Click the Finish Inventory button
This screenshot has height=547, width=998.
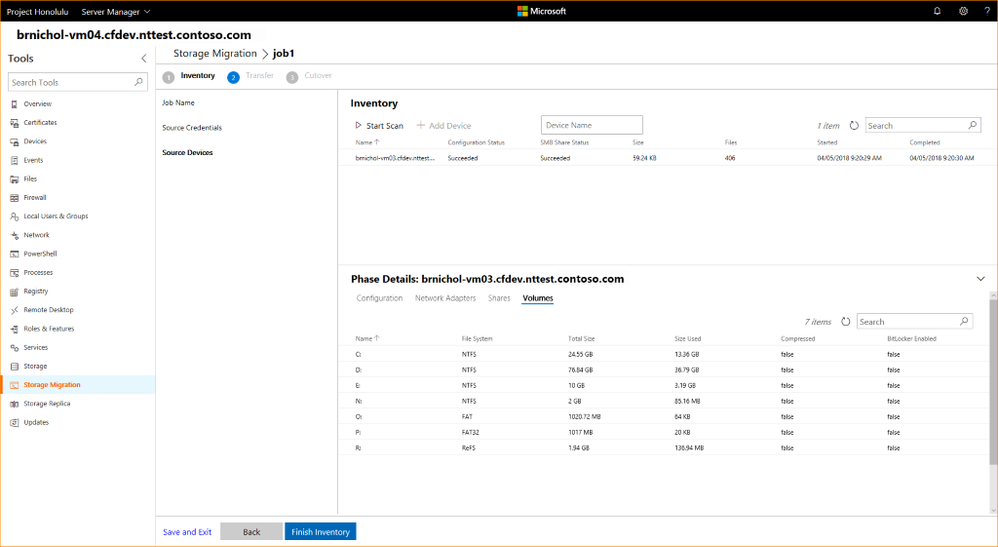tap(320, 532)
